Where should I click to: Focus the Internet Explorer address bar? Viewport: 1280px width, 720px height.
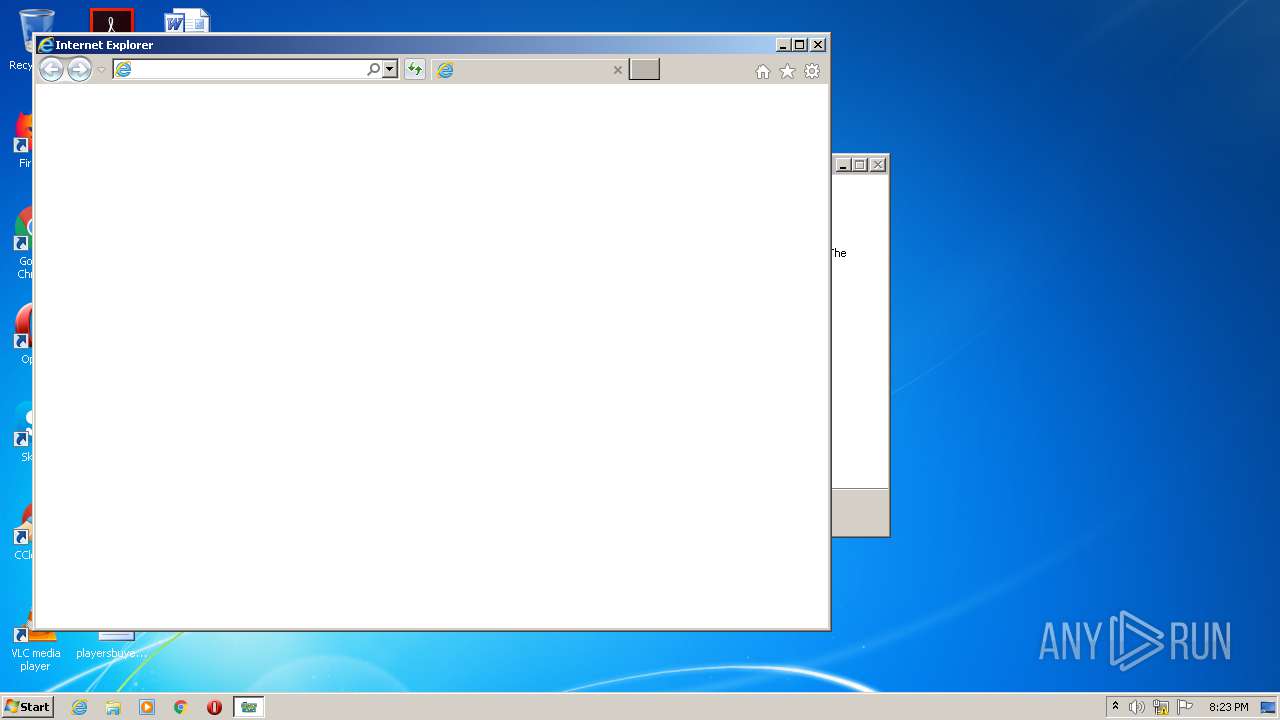click(x=240, y=69)
